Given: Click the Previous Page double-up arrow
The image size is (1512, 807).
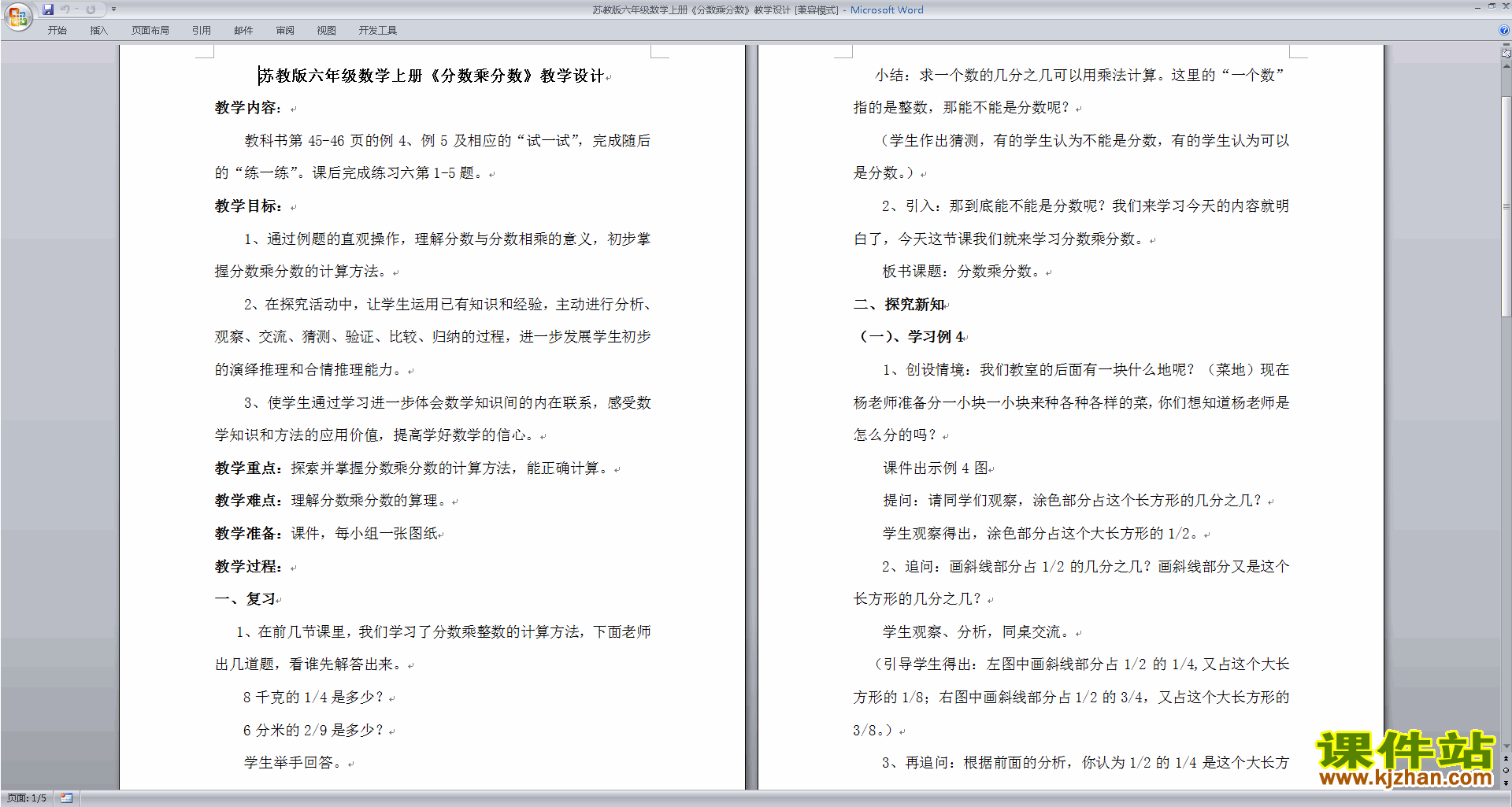Looking at the screenshot, I should pos(1506,758).
